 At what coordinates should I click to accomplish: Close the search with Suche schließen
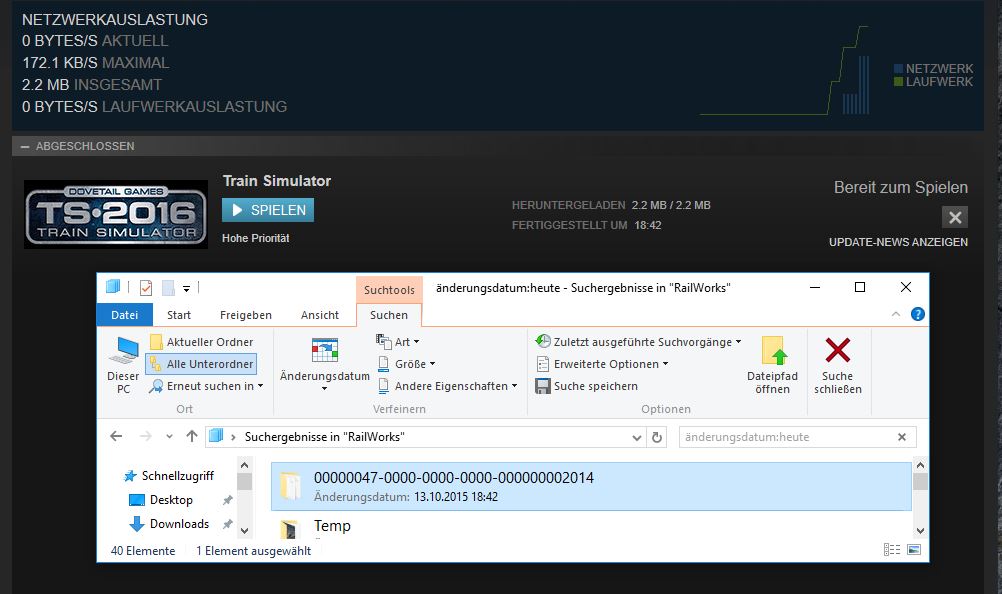coord(838,365)
